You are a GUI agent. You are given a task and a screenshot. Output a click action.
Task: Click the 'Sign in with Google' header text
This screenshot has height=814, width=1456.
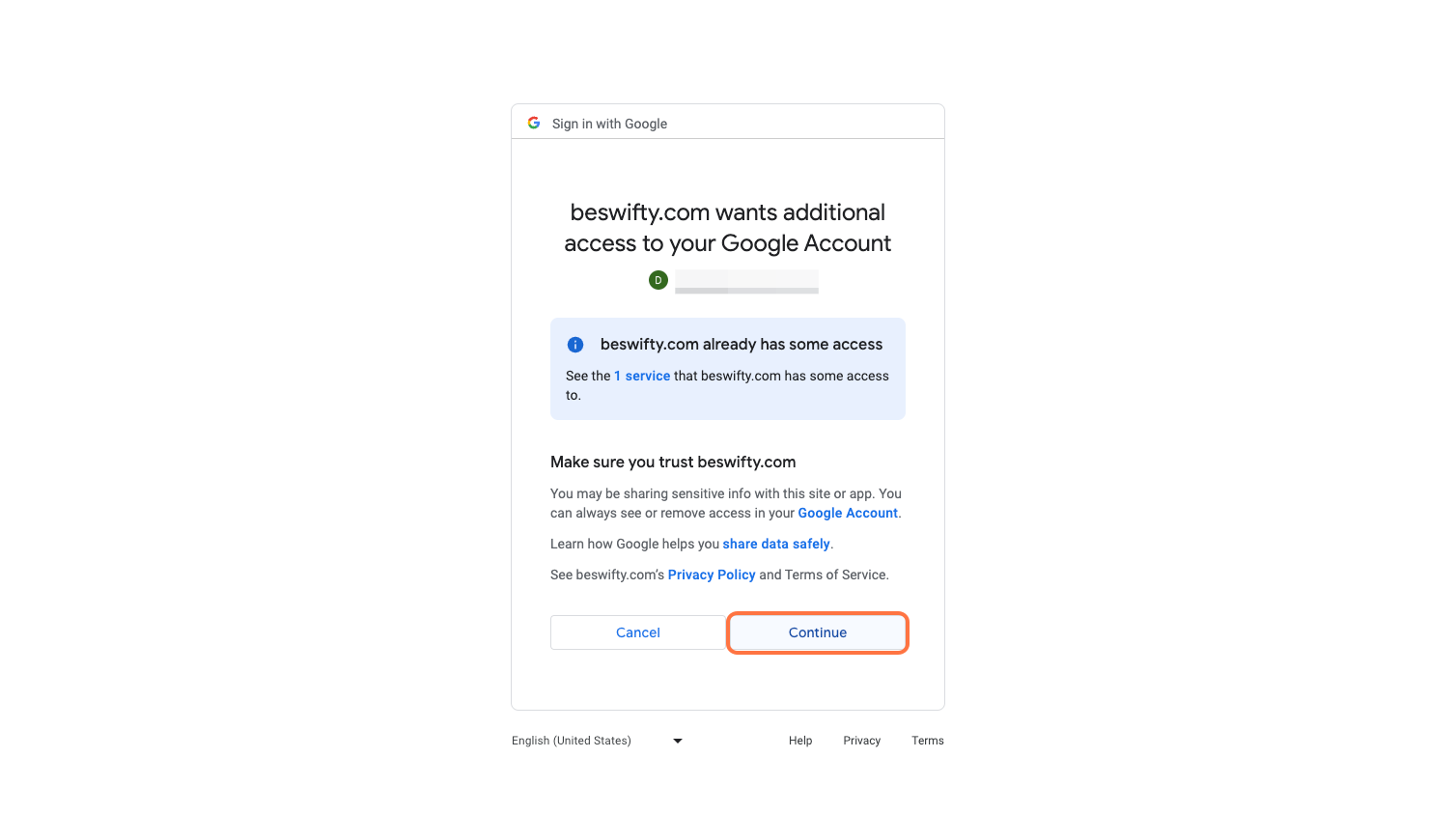(609, 124)
